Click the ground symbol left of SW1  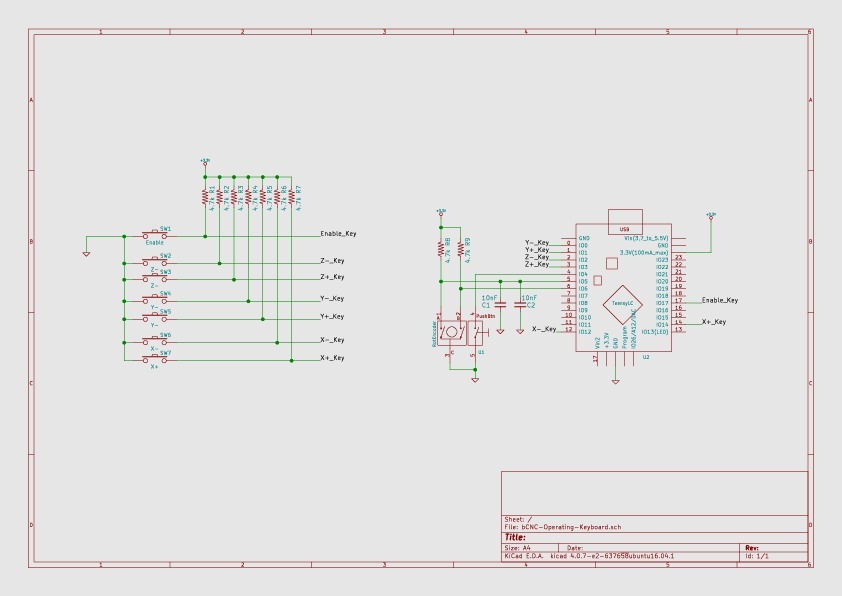click(x=86, y=253)
